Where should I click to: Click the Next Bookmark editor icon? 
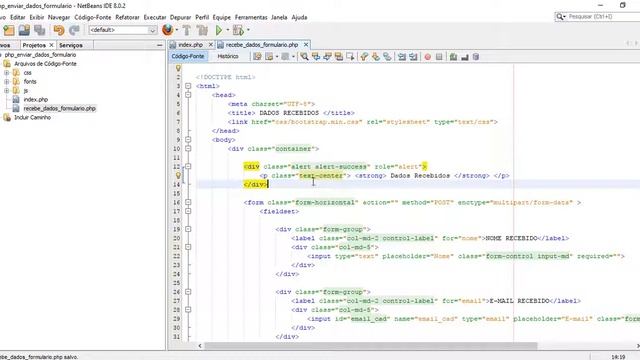(376, 57)
